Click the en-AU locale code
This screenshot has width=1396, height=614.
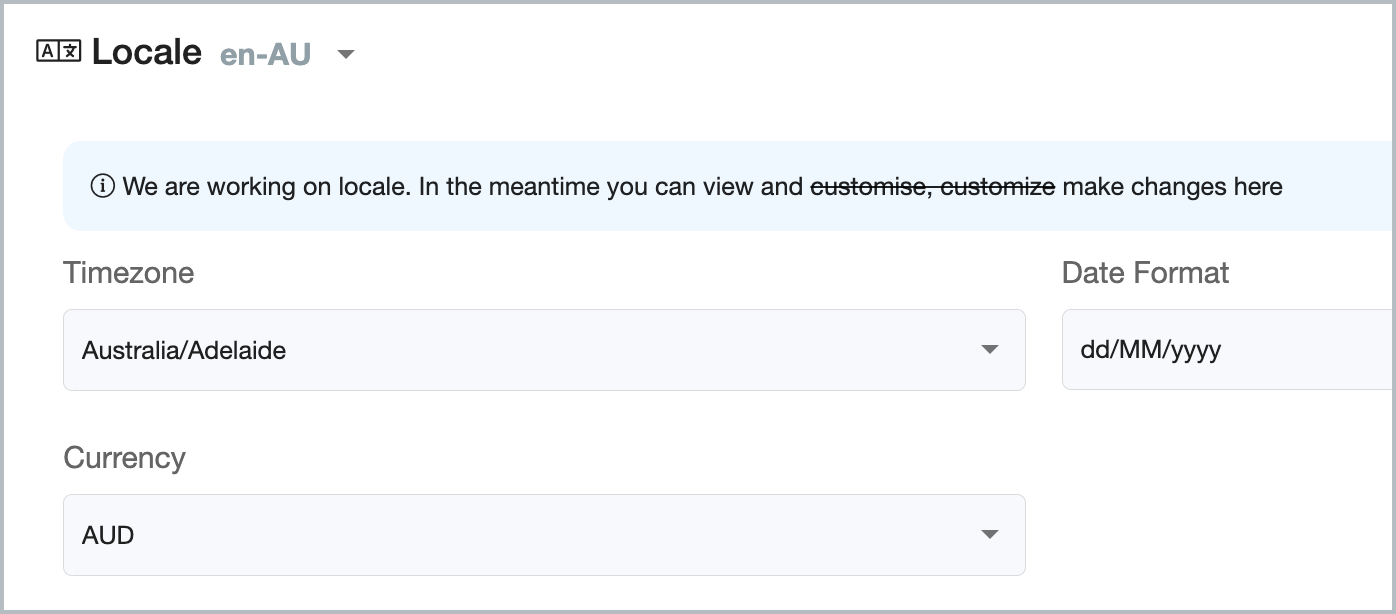[265, 54]
